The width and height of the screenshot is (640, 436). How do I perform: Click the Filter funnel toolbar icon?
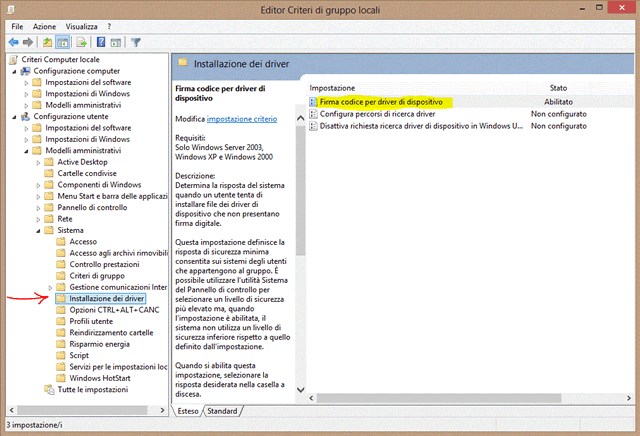(136, 42)
